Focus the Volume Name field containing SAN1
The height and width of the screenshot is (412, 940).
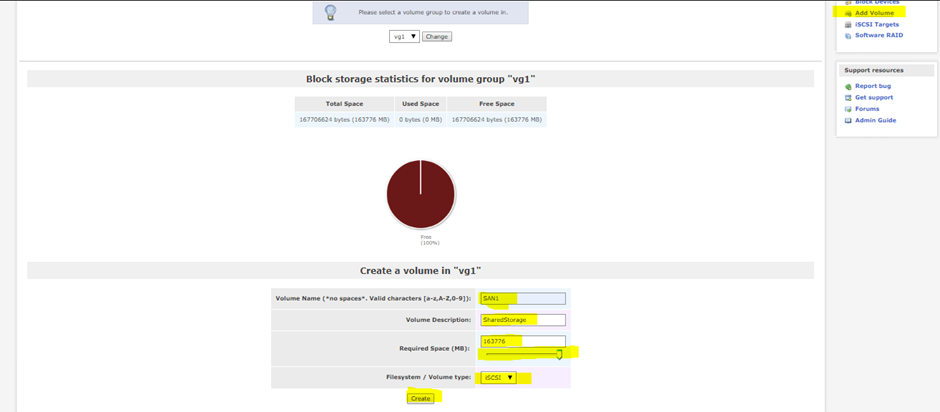click(523, 298)
